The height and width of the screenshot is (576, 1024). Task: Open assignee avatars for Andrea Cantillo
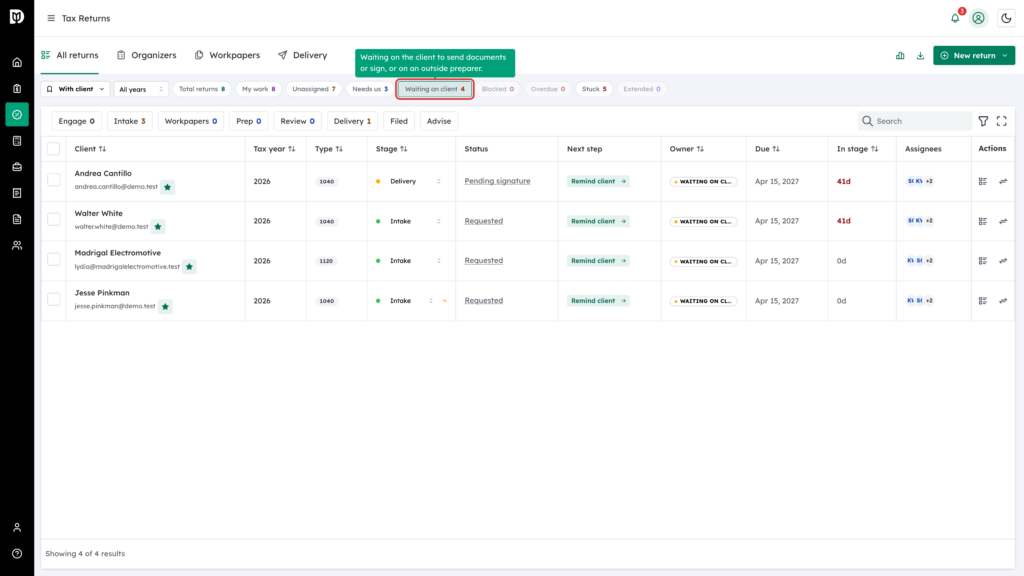click(x=920, y=182)
